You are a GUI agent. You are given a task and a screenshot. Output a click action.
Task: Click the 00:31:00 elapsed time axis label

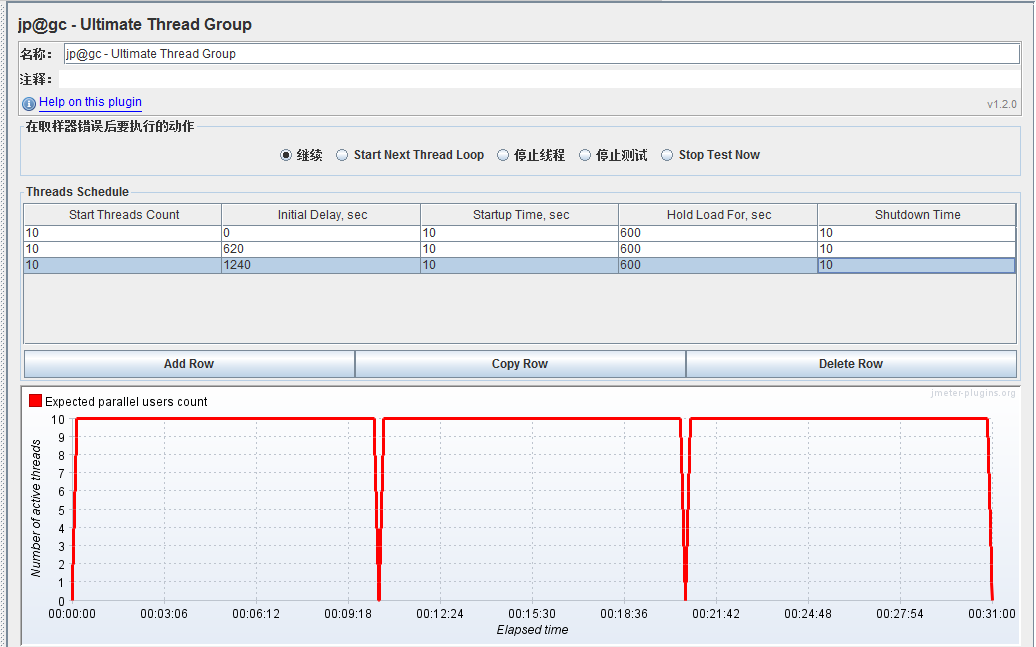[992, 614]
